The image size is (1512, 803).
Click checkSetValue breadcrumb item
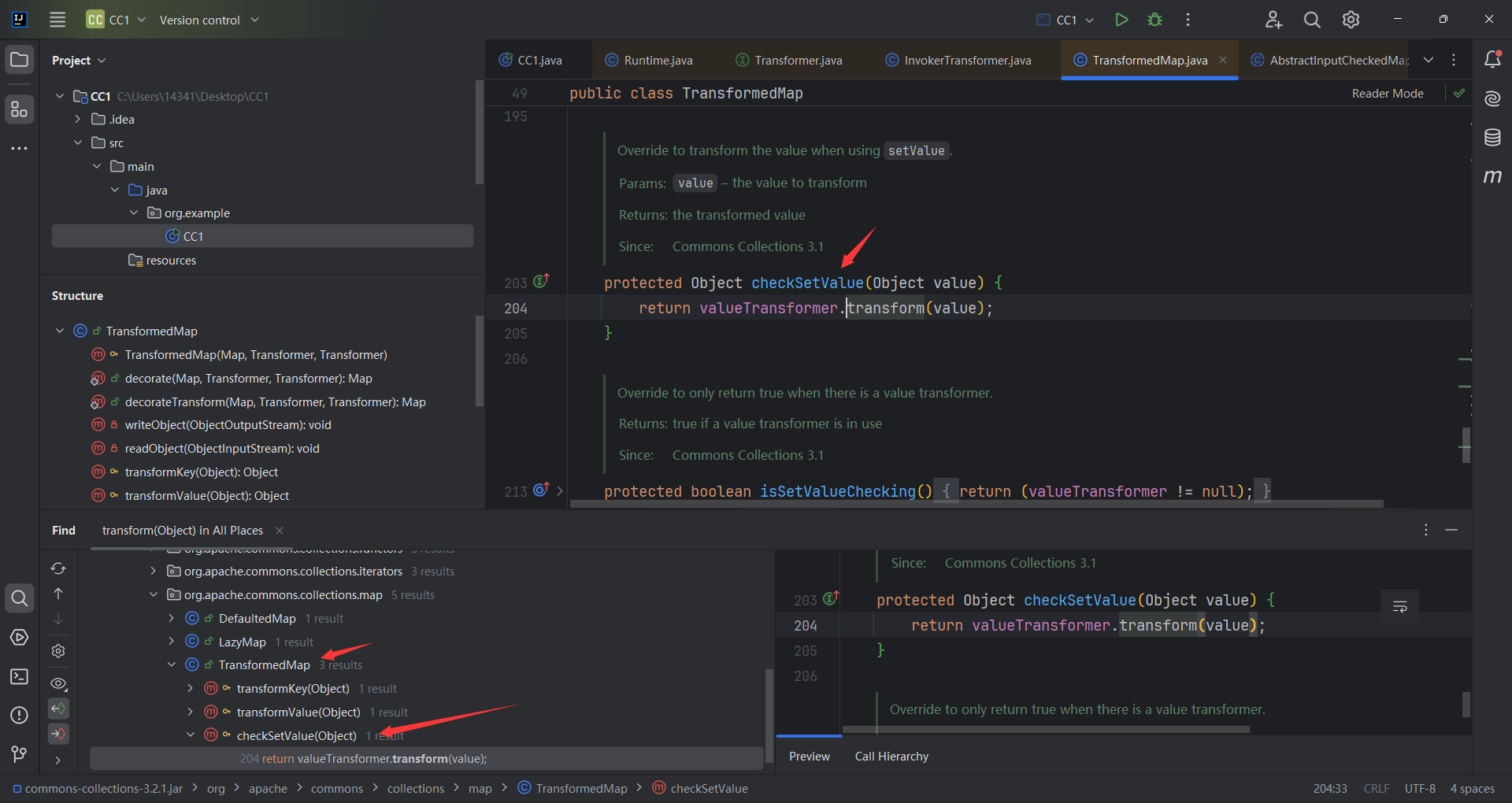tap(700, 788)
